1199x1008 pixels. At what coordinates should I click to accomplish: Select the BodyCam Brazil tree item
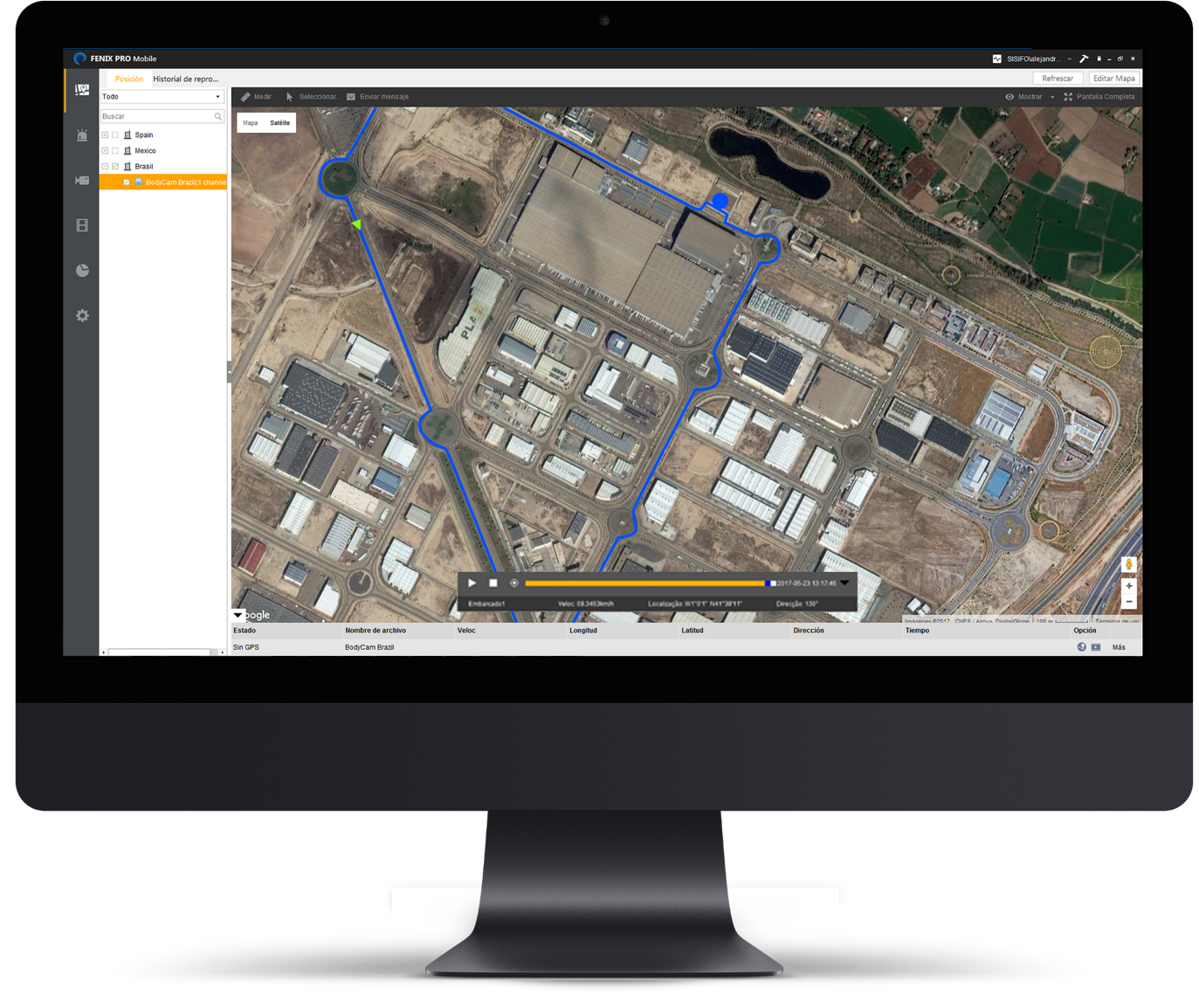tap(163, 182)
